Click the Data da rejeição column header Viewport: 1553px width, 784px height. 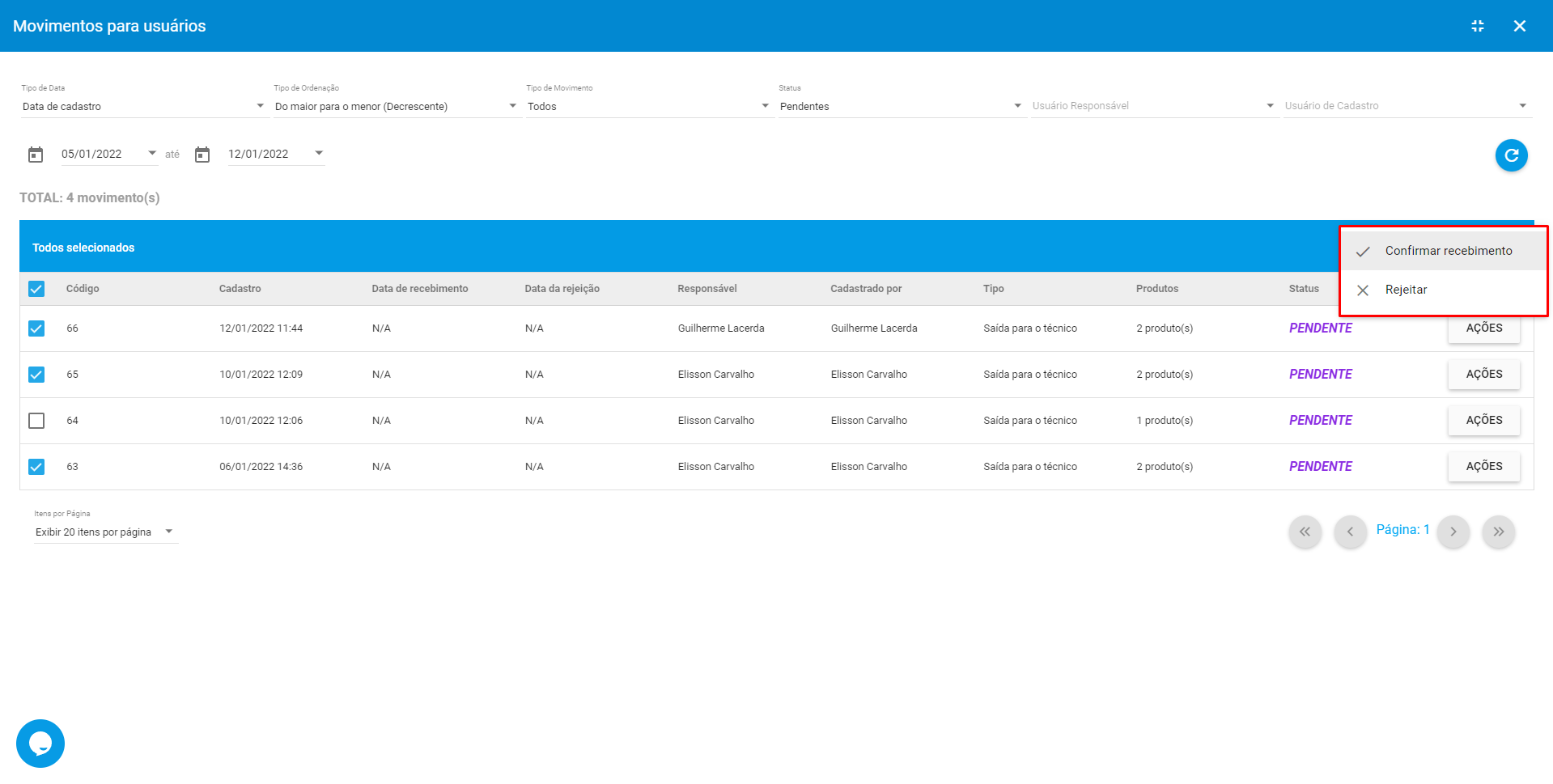(562, 289)
